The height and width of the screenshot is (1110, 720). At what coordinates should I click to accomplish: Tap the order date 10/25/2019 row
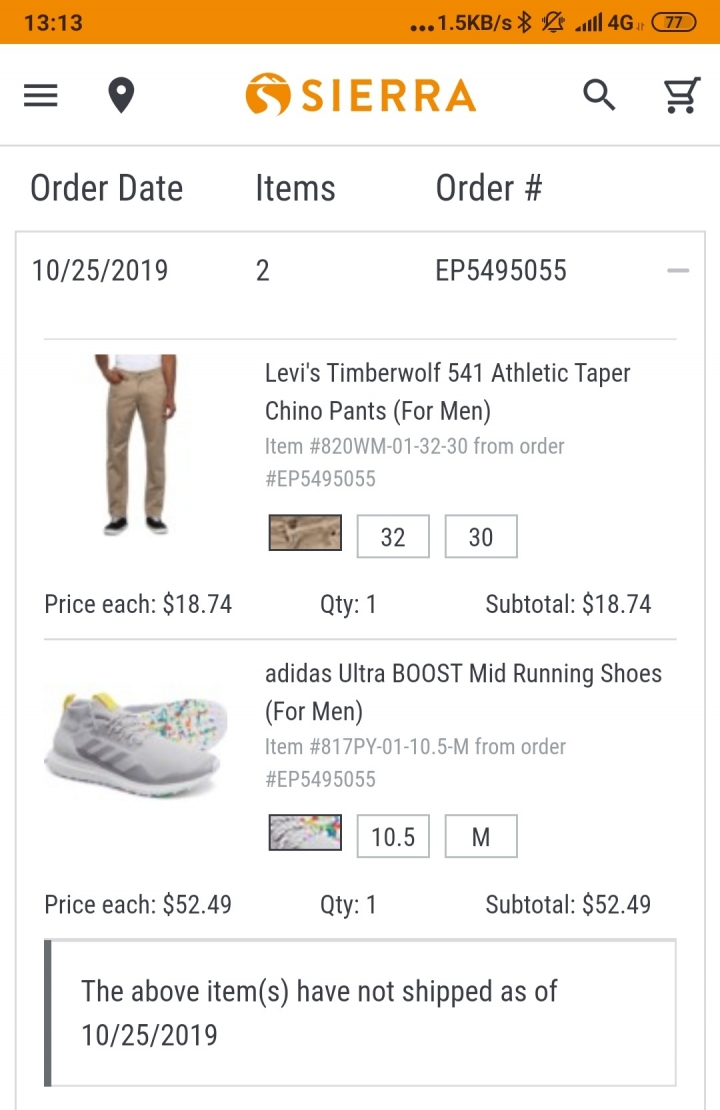[100, 271]
